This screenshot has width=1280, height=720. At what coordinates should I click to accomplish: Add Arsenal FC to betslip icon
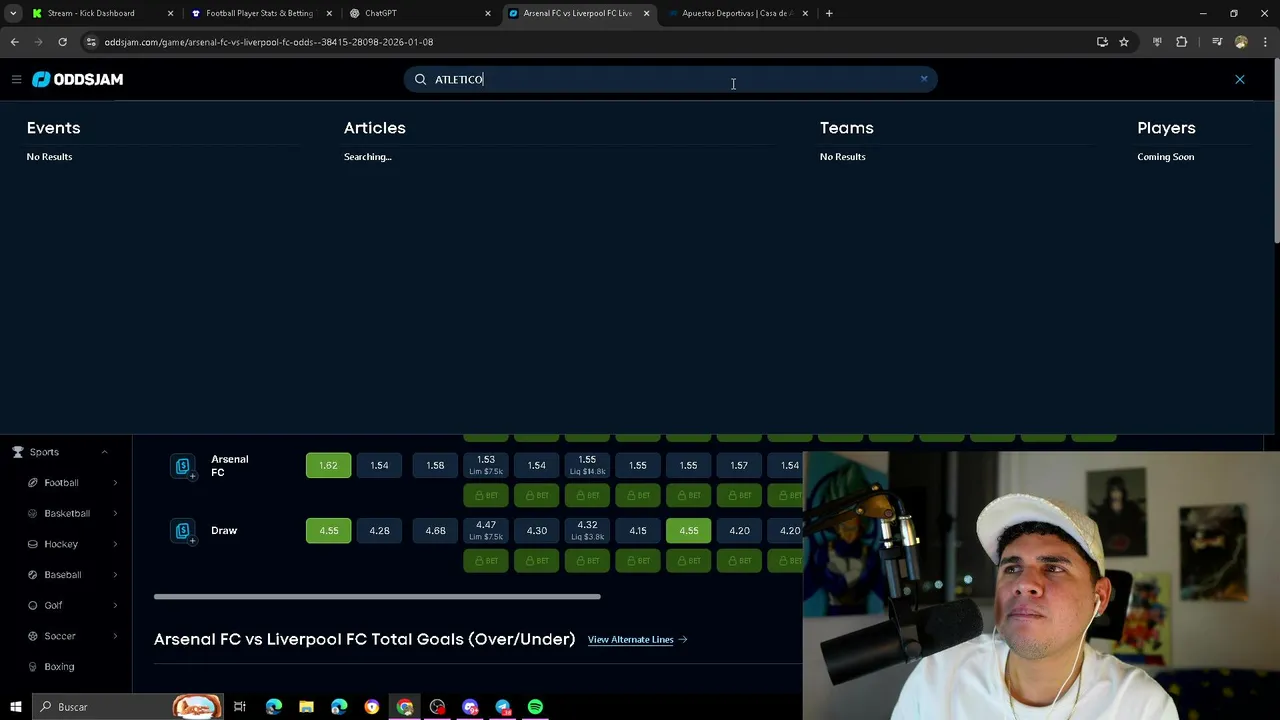183,467
